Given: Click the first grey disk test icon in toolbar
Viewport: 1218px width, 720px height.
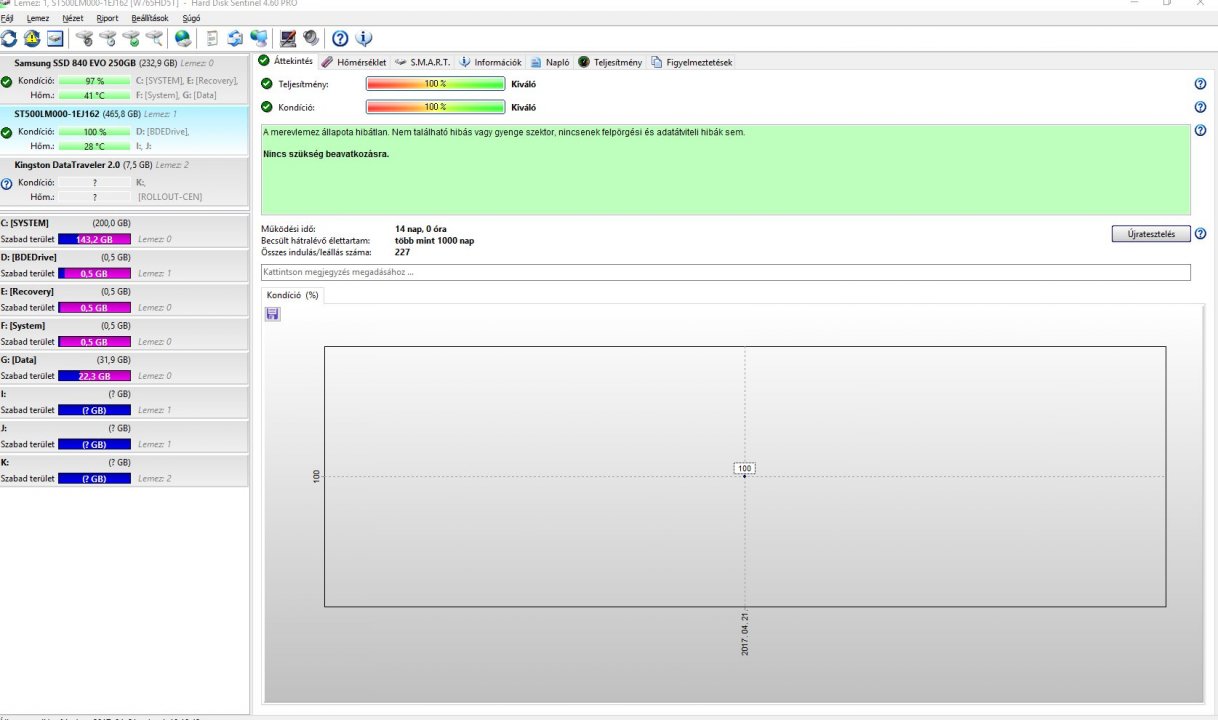Looking at the screenshot, I should [x=84, y=39].
